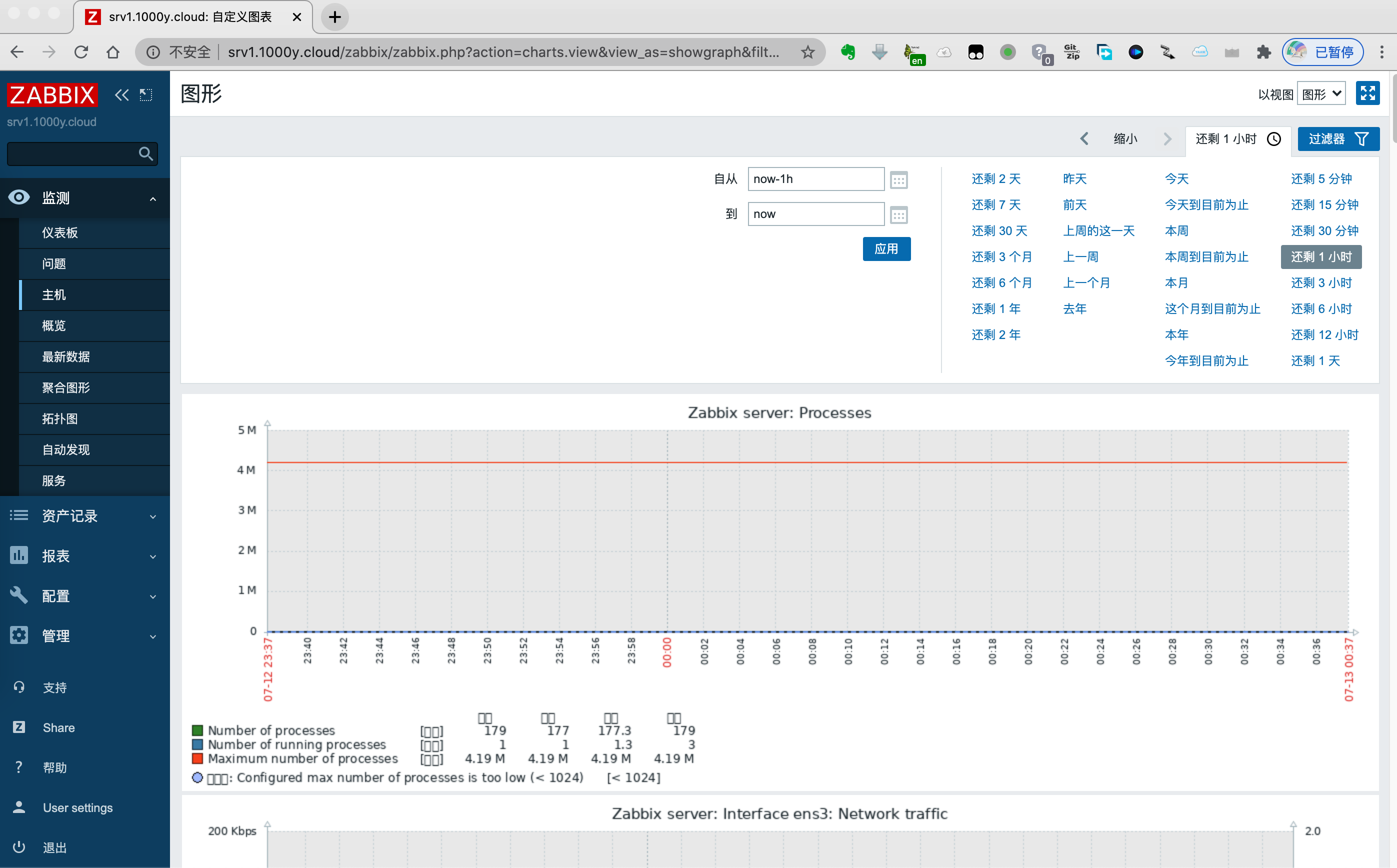Click the browser address bar URL

tap(503, 52)
